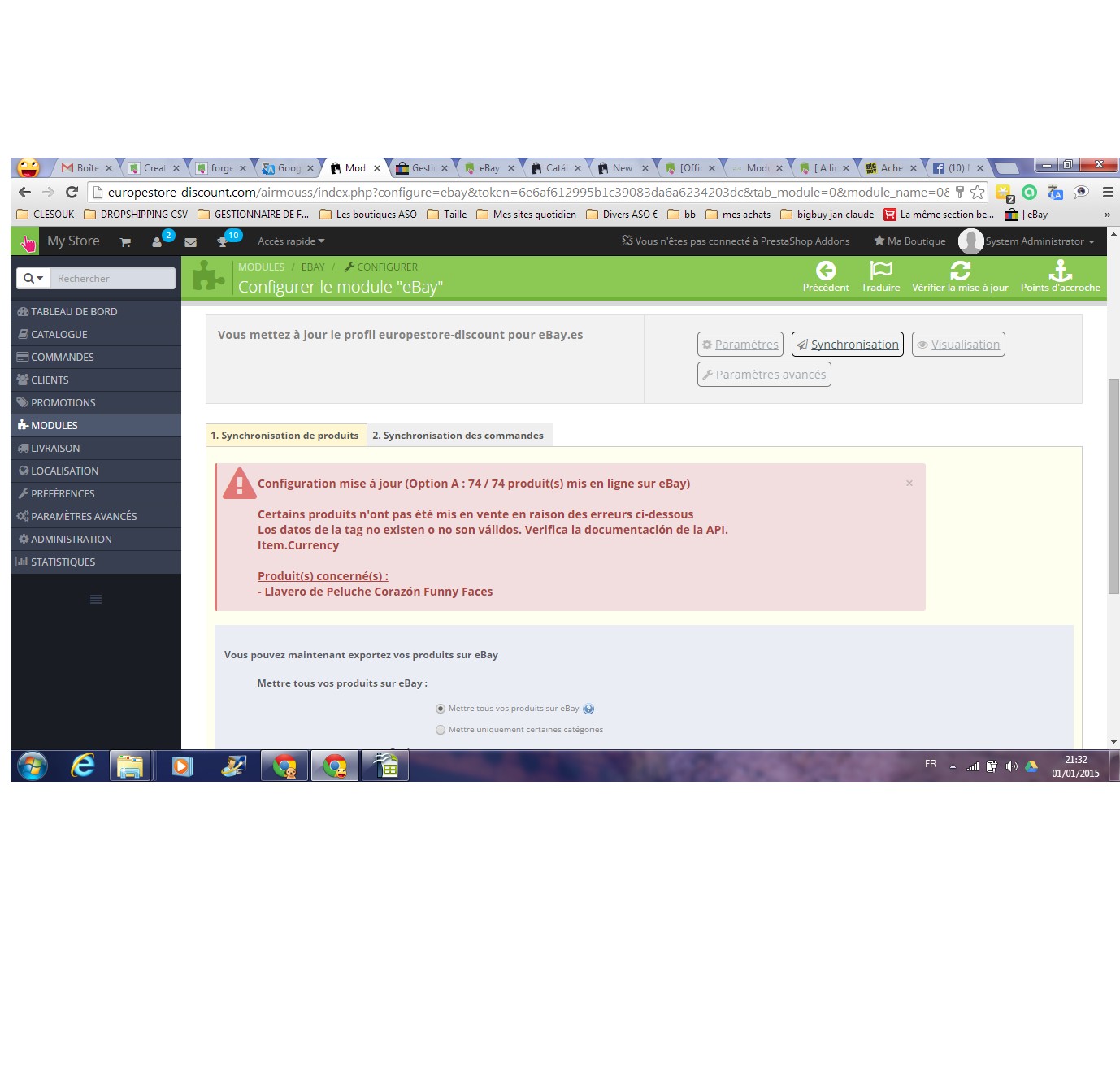Screen dimensions: 1120x1067
Task: Open the DROPSHIPPING CSV bookmarks folder
Action: coord(136,215)
